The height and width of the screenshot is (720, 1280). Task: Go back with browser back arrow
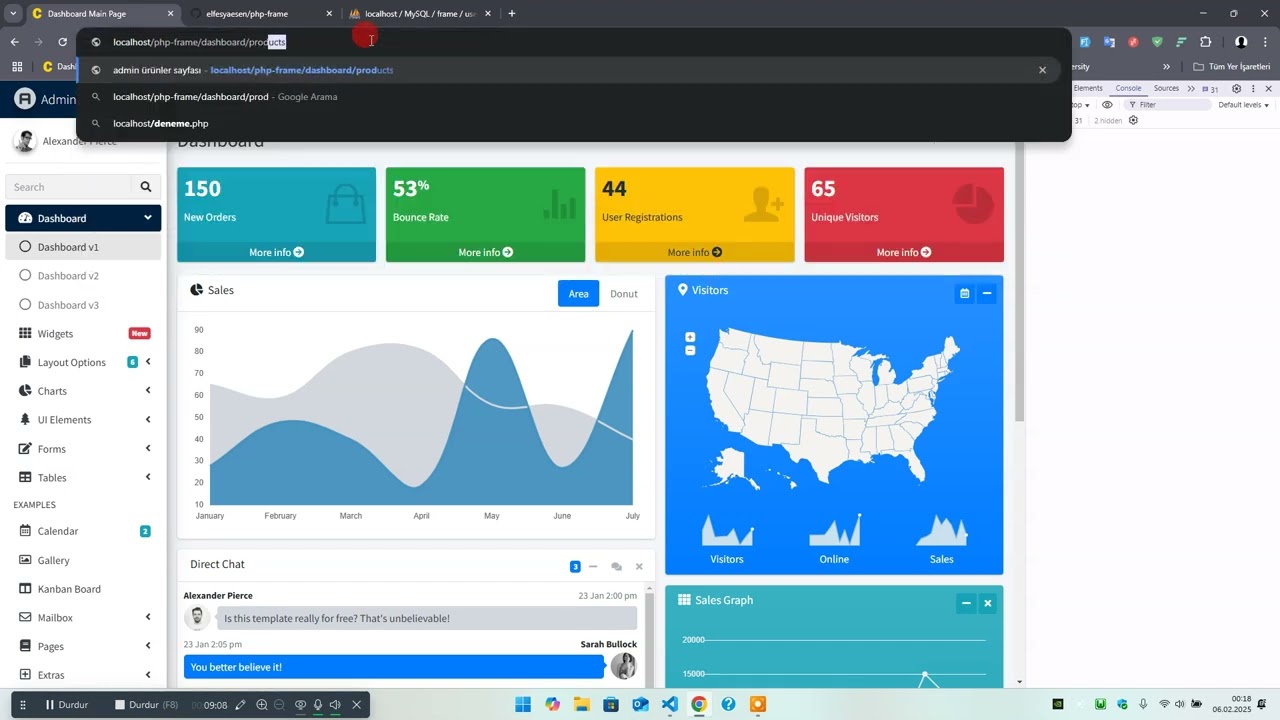tap(14, 42)
